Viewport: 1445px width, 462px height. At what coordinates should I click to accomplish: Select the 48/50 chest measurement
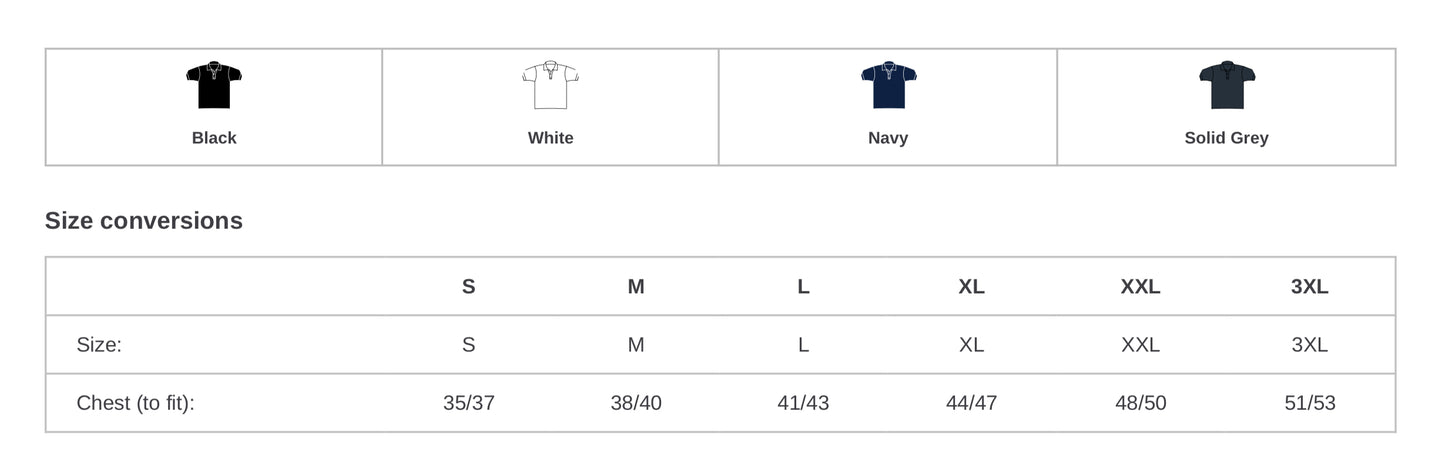(1140, 403)
